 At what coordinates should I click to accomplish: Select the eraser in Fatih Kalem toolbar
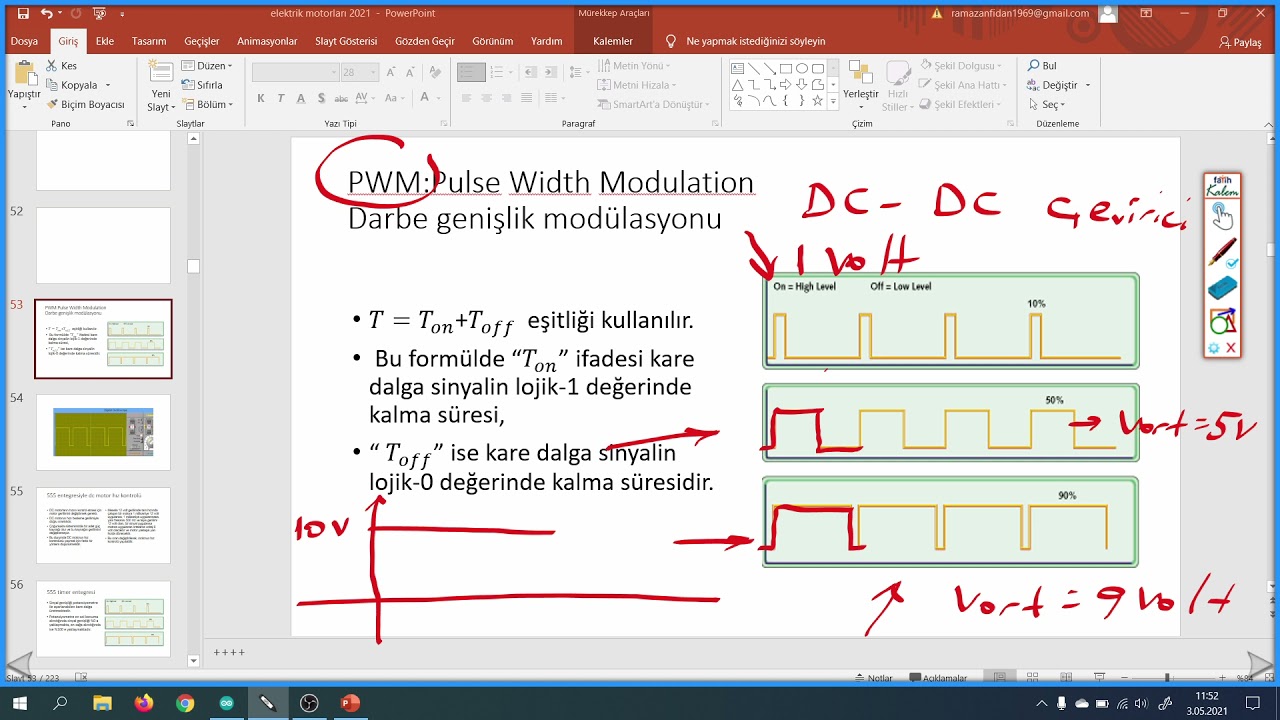(x=1222, y=288)
